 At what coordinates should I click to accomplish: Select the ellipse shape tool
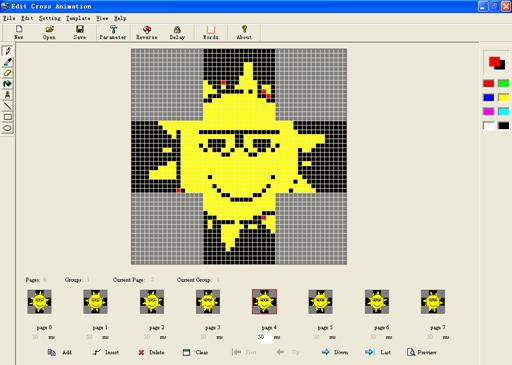[x=7, y=128]
